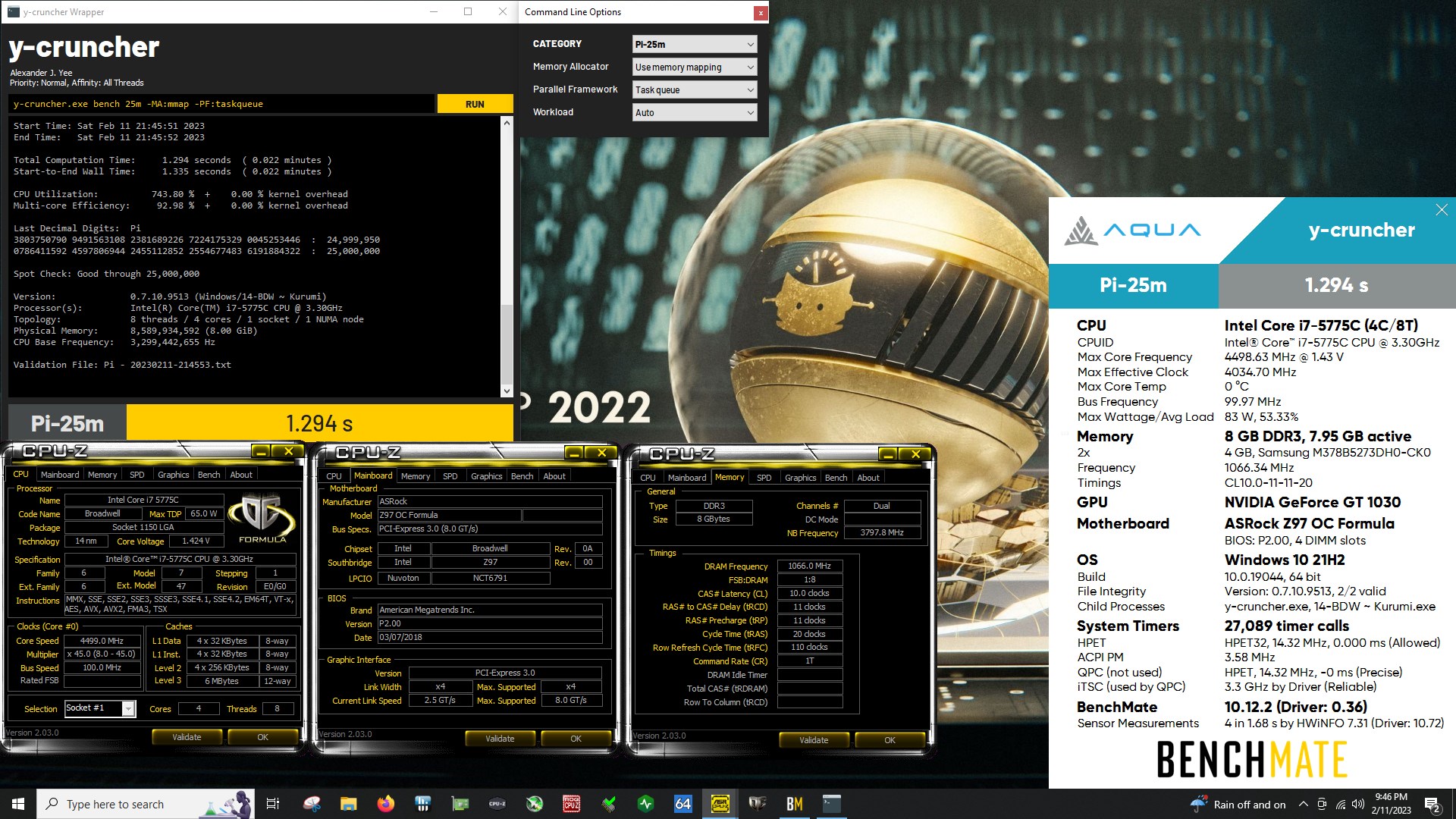
Task: Open the ROG CPU-Z red icon on taskbar
Action: point(572,804)
